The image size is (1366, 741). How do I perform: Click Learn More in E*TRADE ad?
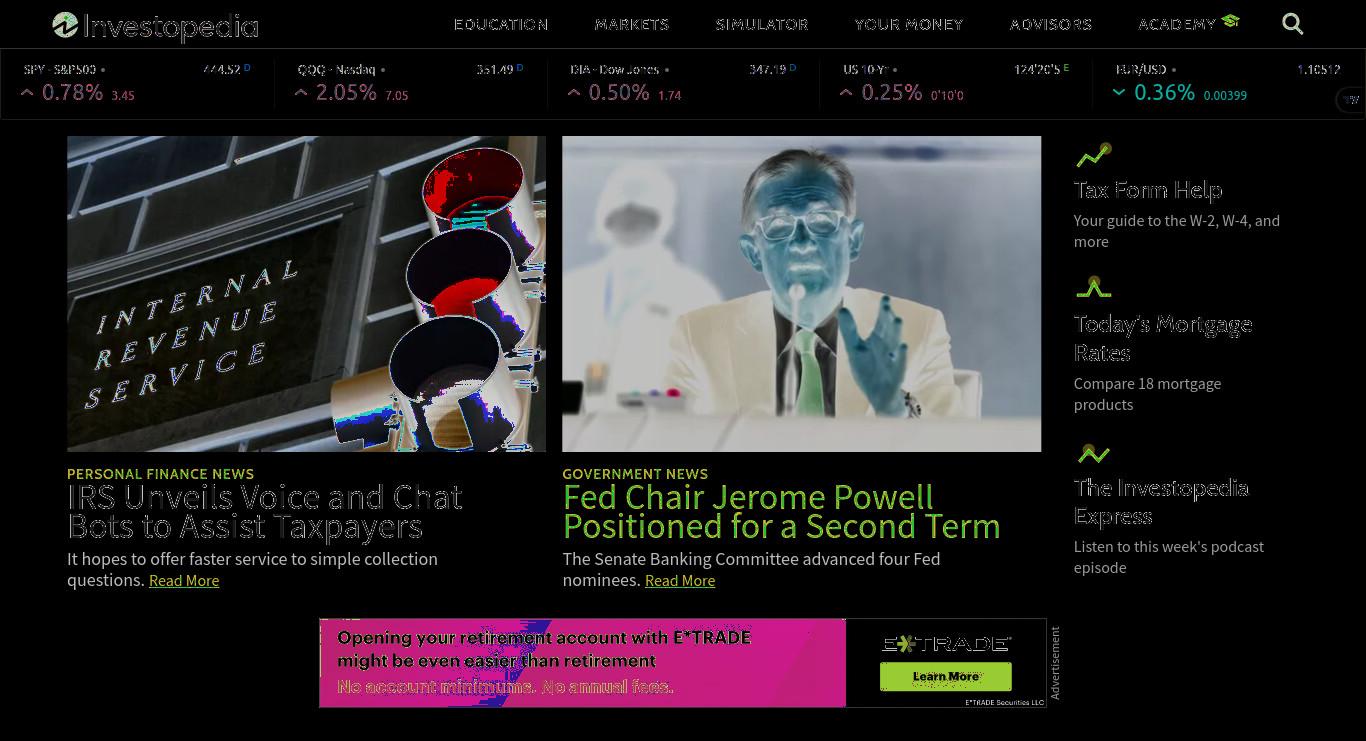[x=946, y=677]
